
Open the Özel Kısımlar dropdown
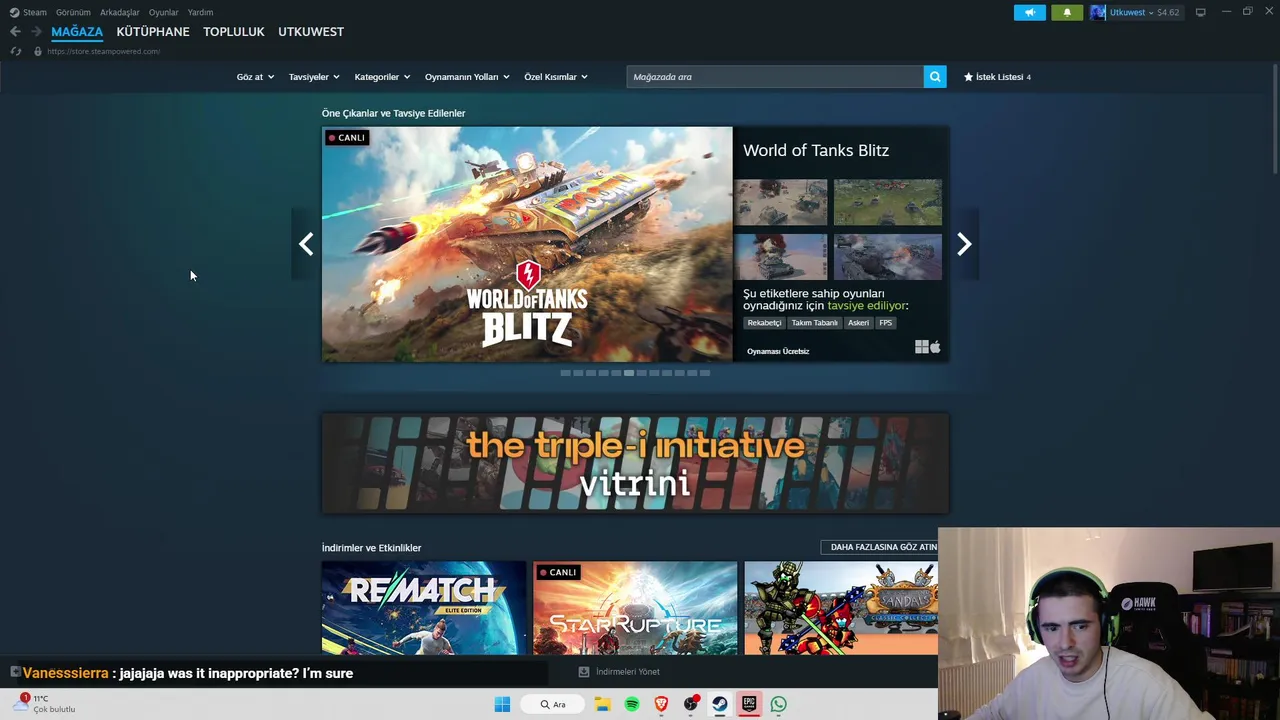pos(556,77)
